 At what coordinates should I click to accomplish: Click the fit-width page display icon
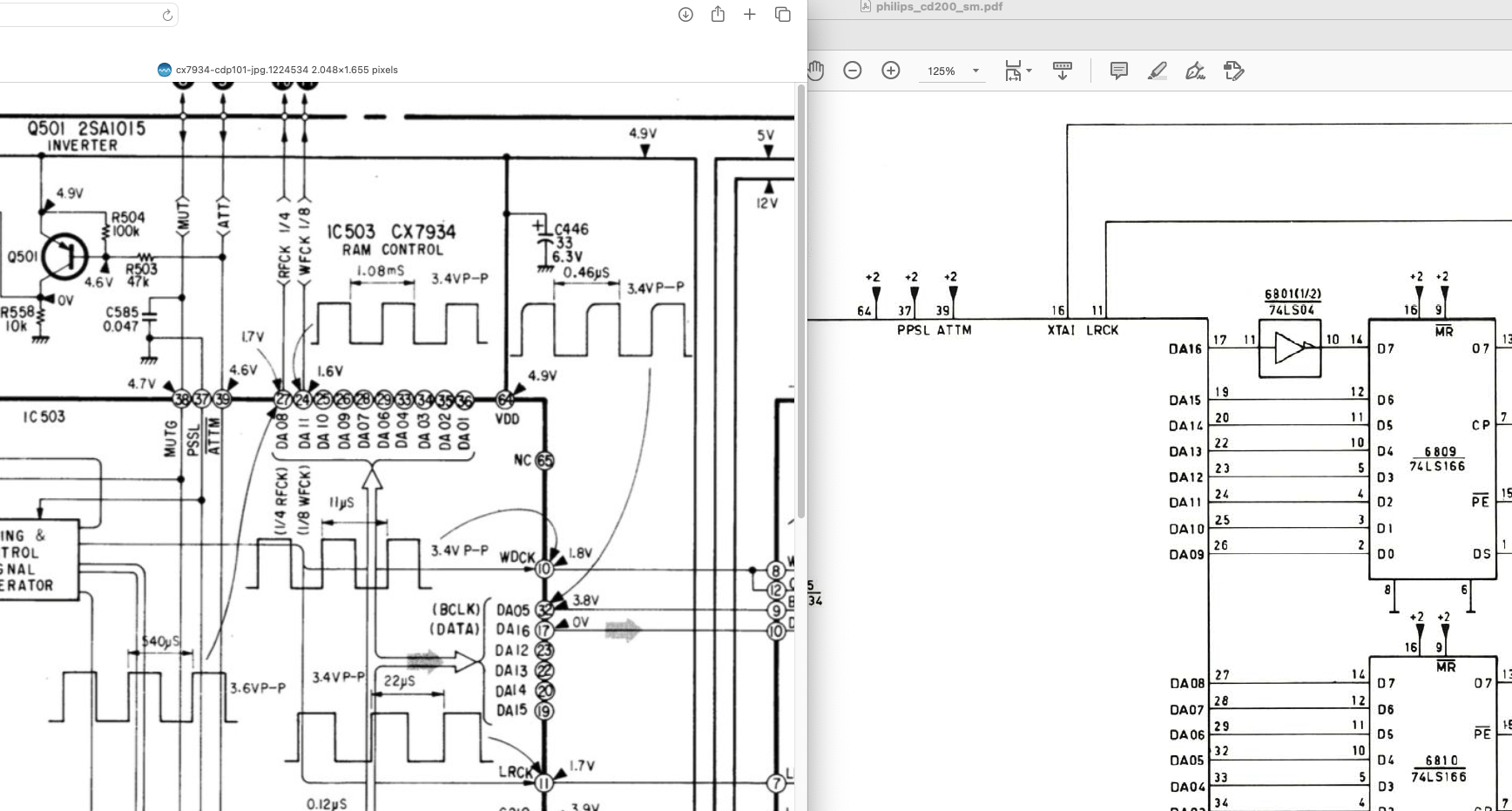click(1013, 71)
